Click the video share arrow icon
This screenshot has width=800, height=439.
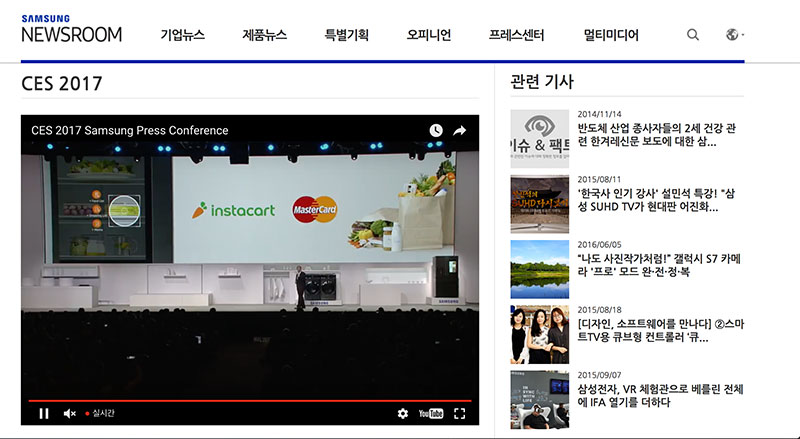pyautogui.click(x=460, y=131)
